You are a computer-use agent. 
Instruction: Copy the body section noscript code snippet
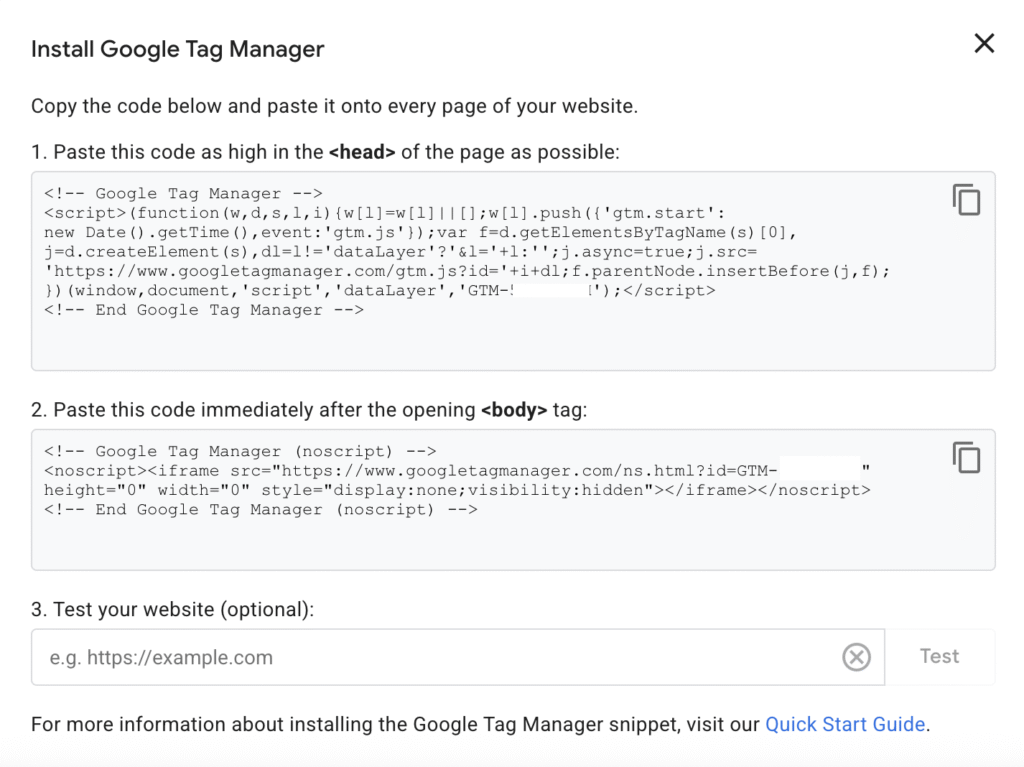coord(966,457)
